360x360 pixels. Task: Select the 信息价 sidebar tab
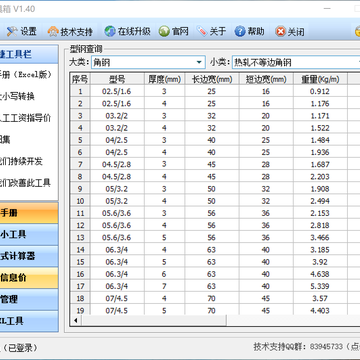point(29,278)
